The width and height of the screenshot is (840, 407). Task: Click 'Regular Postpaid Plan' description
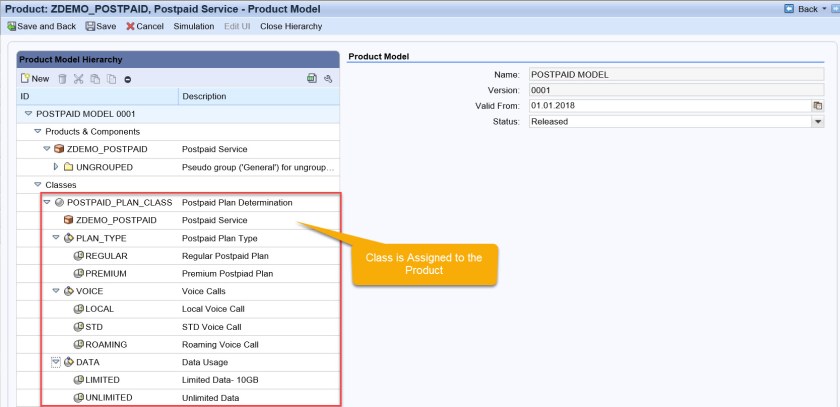[x=225, y=256]
